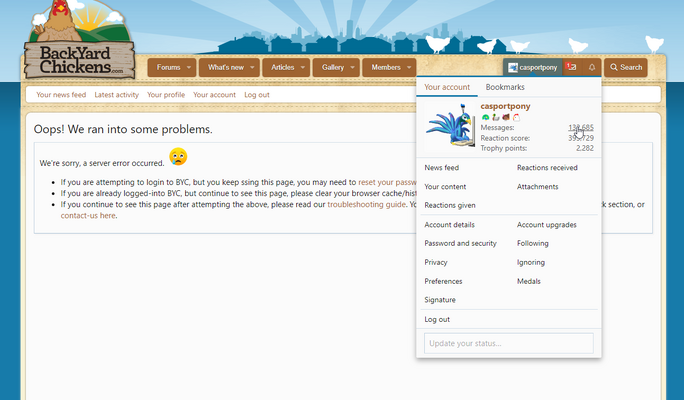Open the inbox envelope icon
This screenshot has height=400, width=684.
coord(571,67)
